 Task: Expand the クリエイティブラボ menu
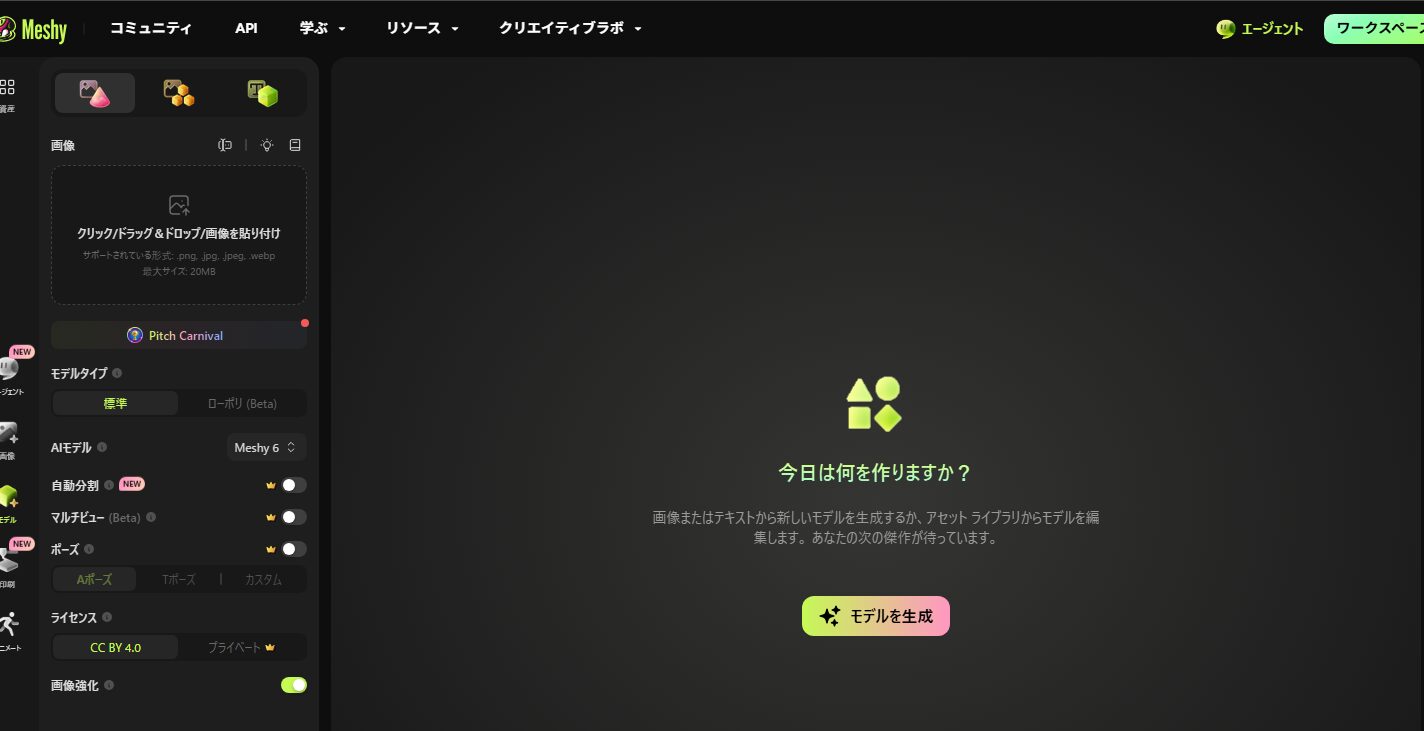570,28
